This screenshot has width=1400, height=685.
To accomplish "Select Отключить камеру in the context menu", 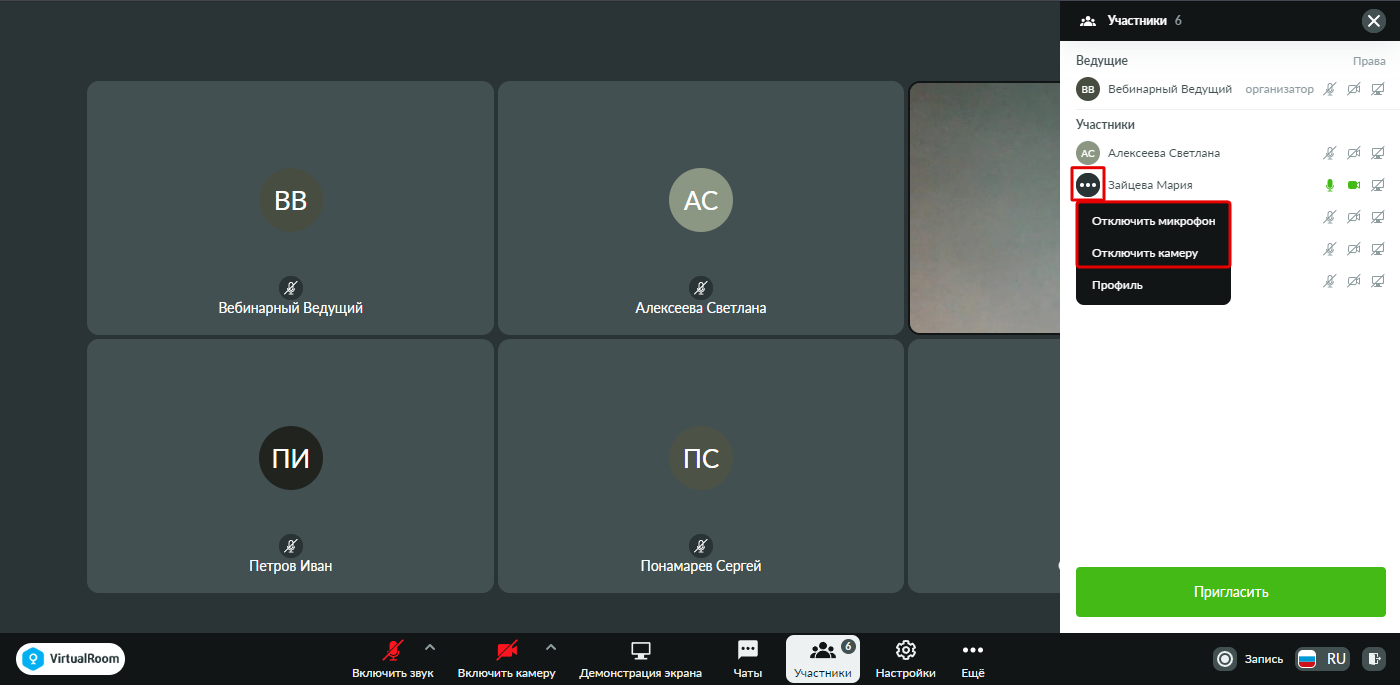I will coord(1153,253).
